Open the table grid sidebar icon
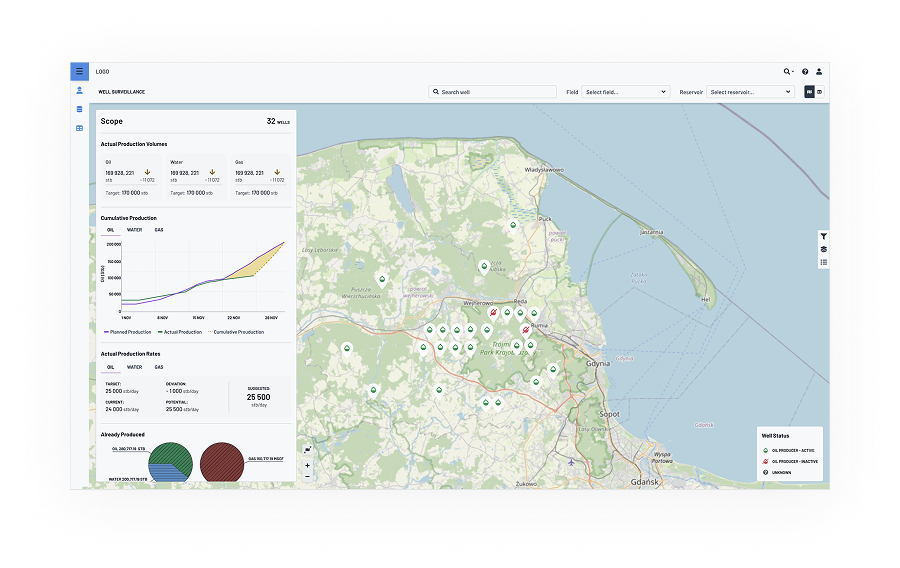This screenshot has width=900, height=568. click(79, 128)
